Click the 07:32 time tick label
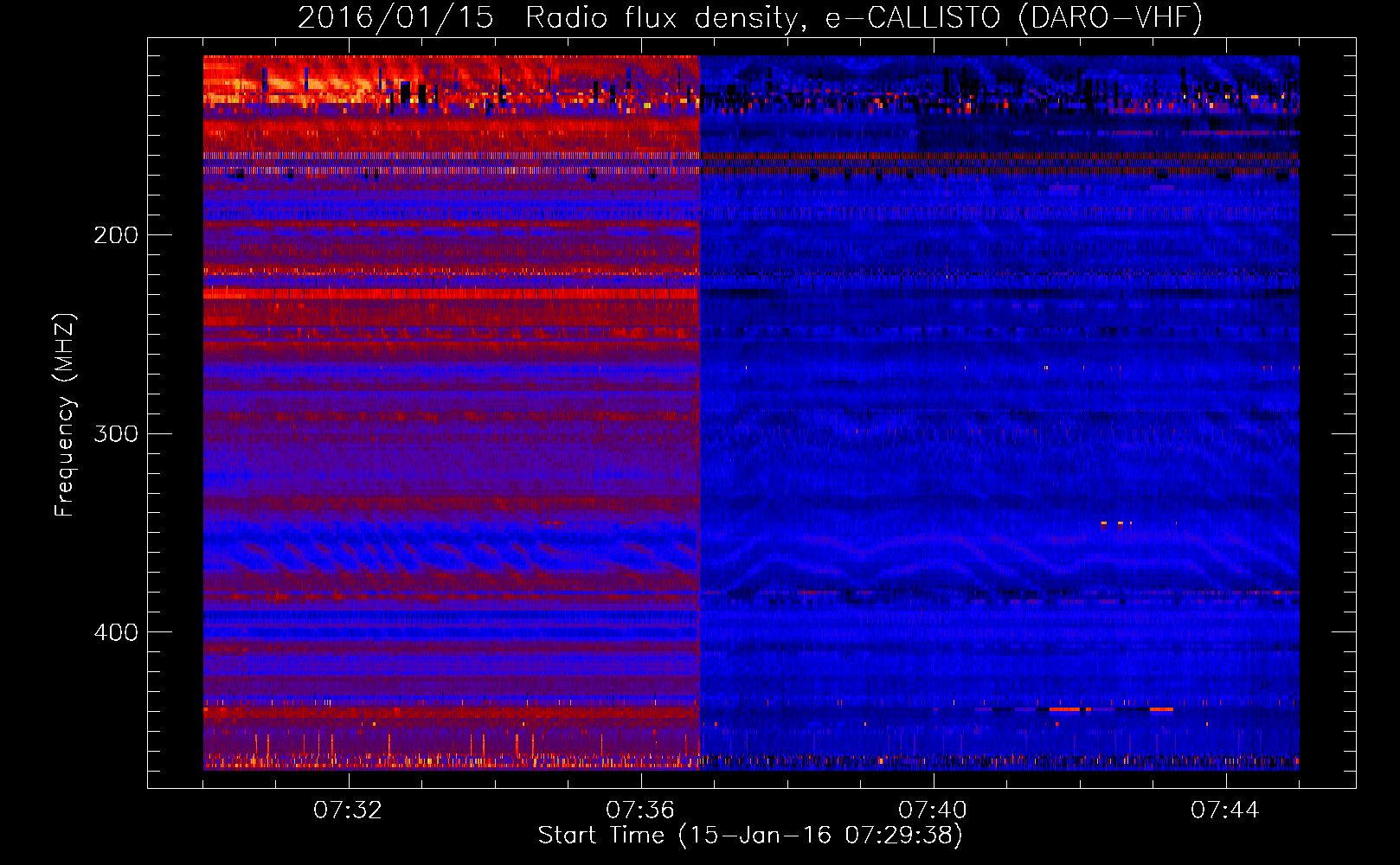1400x865 pixels. (348, 811)
